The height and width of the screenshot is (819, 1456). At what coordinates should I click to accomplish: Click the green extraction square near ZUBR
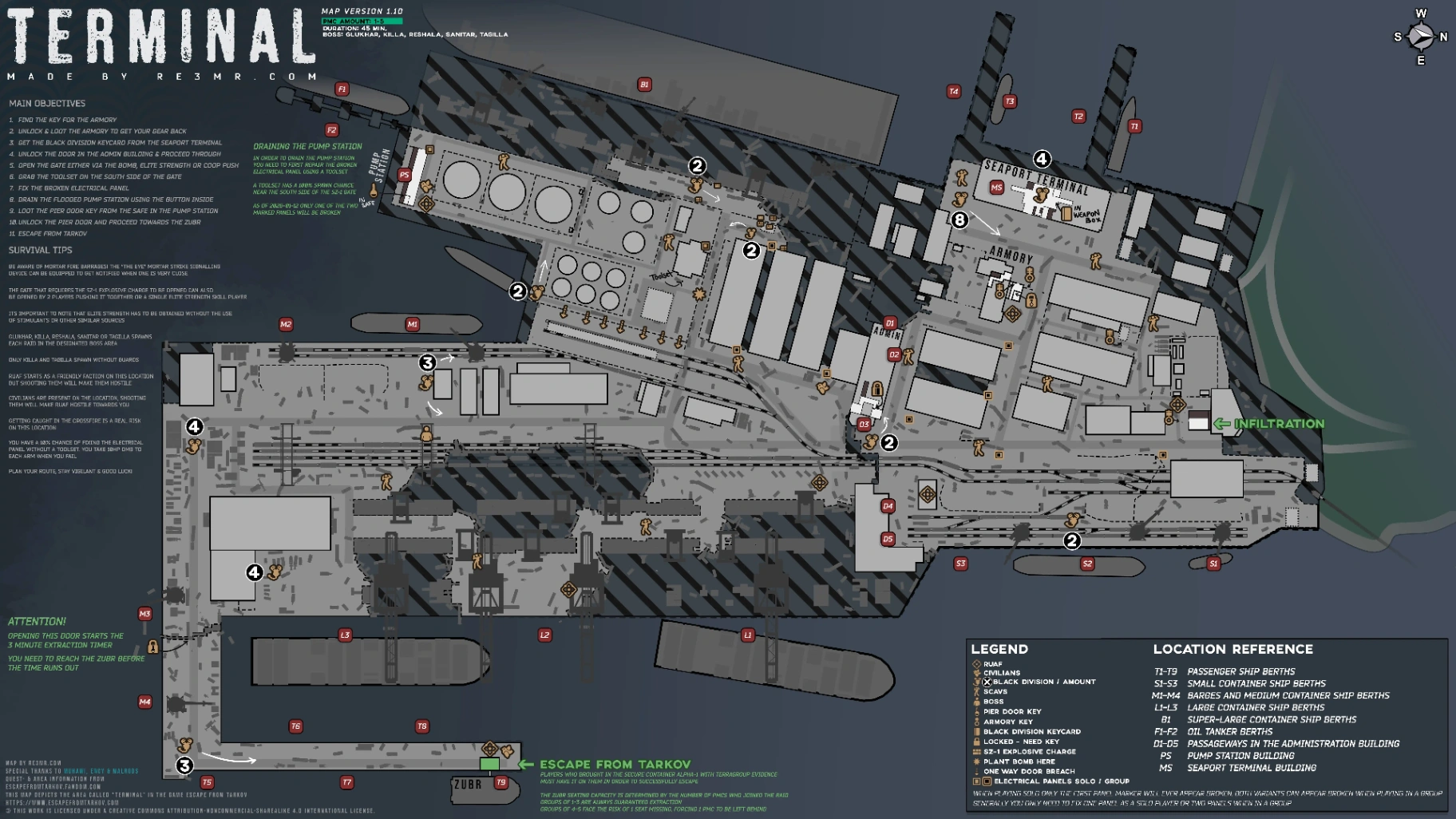489,764
